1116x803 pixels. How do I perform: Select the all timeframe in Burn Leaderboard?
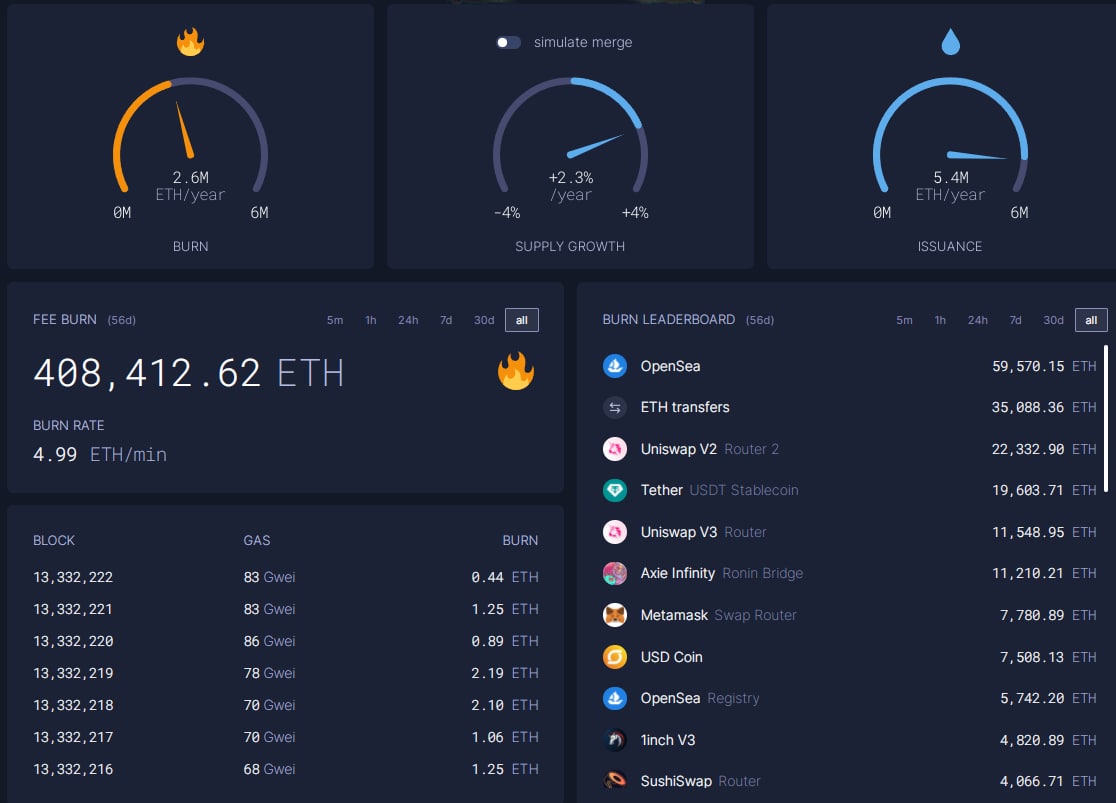[x=1091, y=320]
